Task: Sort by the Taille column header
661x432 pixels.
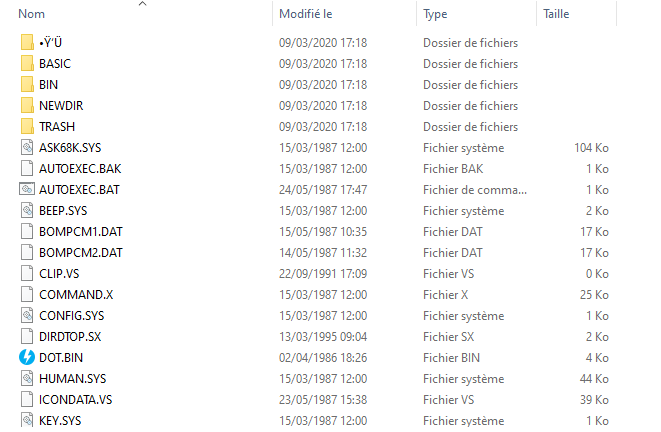Action: (x=556, y=14)
